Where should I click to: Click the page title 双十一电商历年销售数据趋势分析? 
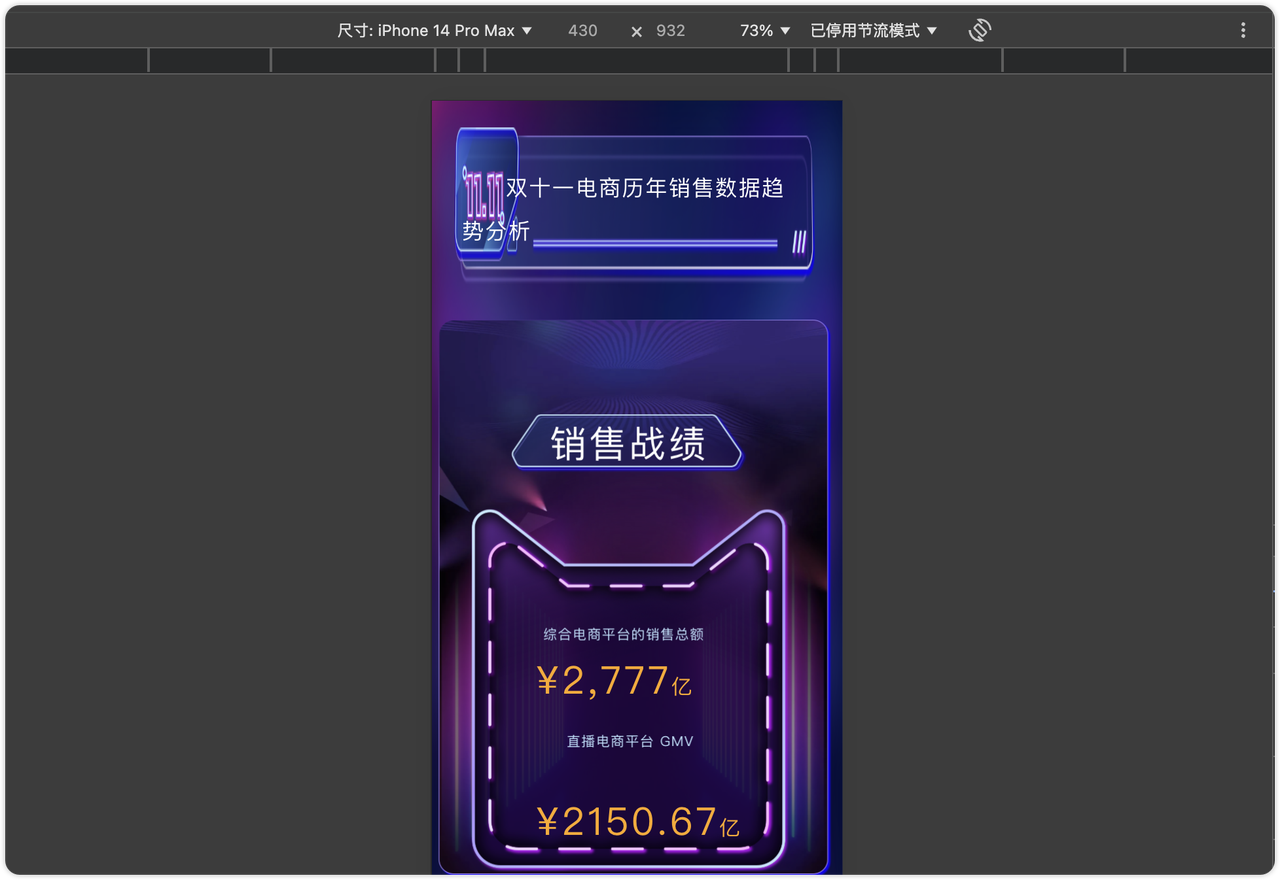click(623, 209)
